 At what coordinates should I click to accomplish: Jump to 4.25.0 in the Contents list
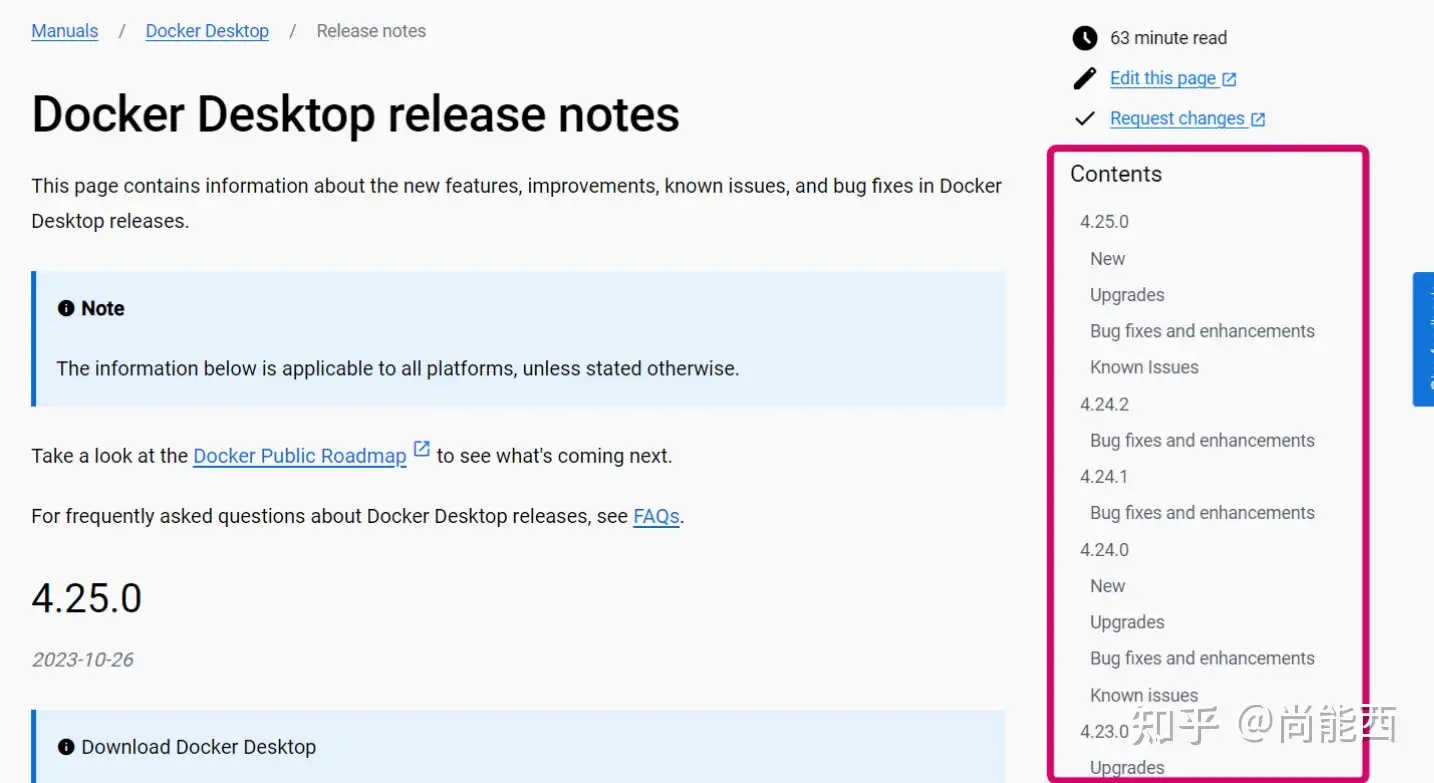point(1104,222)
